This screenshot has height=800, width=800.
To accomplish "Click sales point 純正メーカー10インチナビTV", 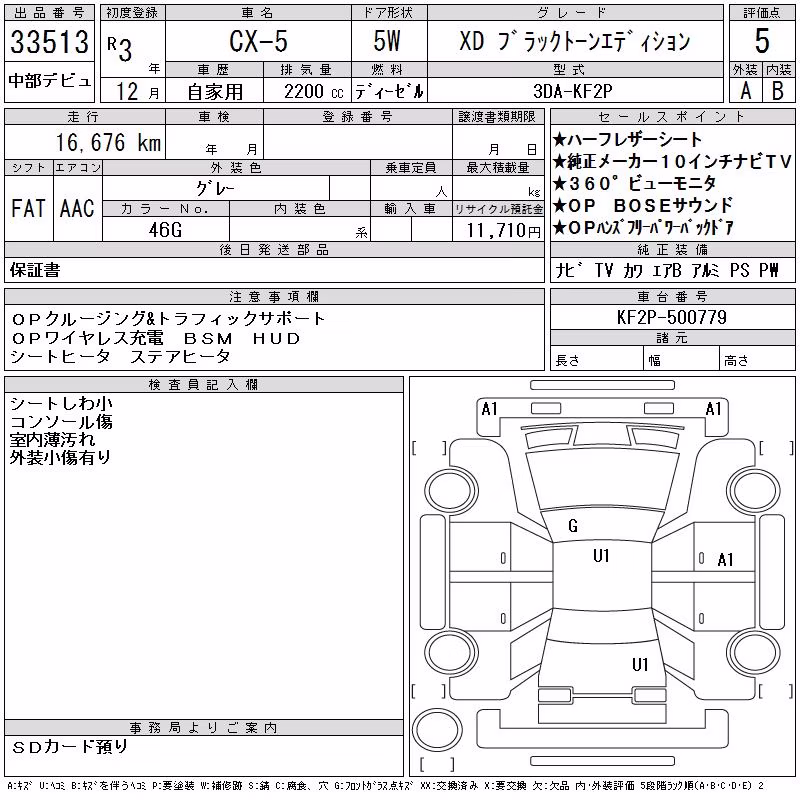I will pos(672,162).
